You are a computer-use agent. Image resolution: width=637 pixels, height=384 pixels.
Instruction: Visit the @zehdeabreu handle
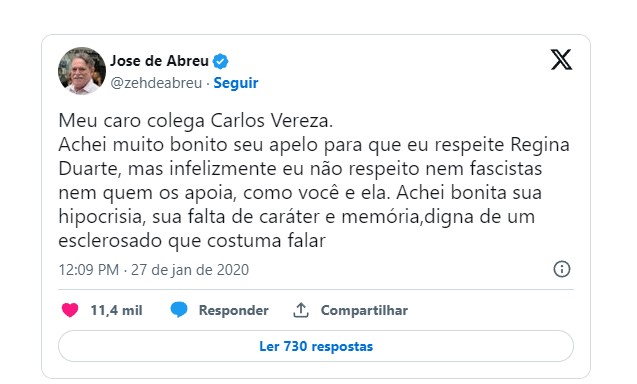click(156, 83)
